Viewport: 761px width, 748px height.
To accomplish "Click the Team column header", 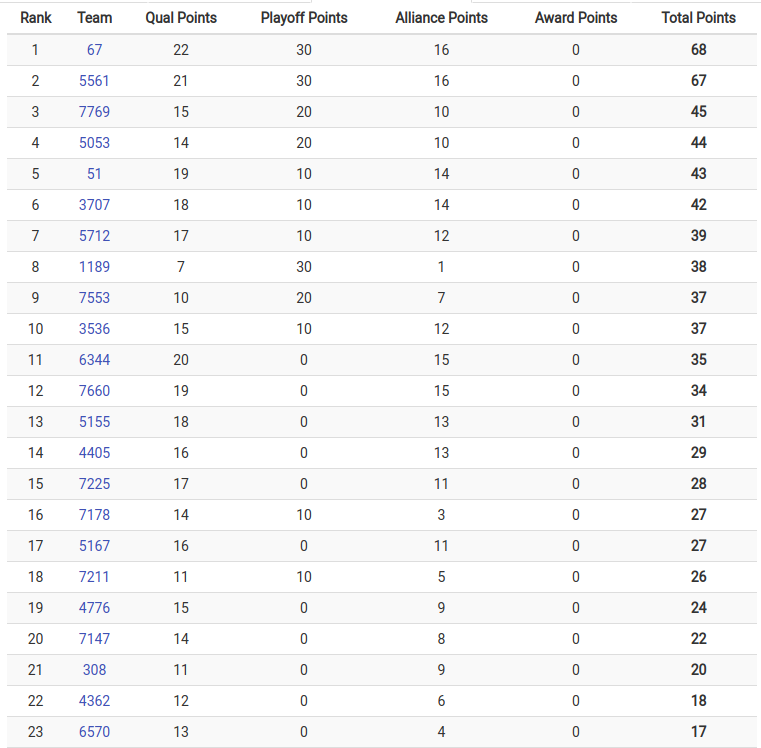I will [95, 18].
